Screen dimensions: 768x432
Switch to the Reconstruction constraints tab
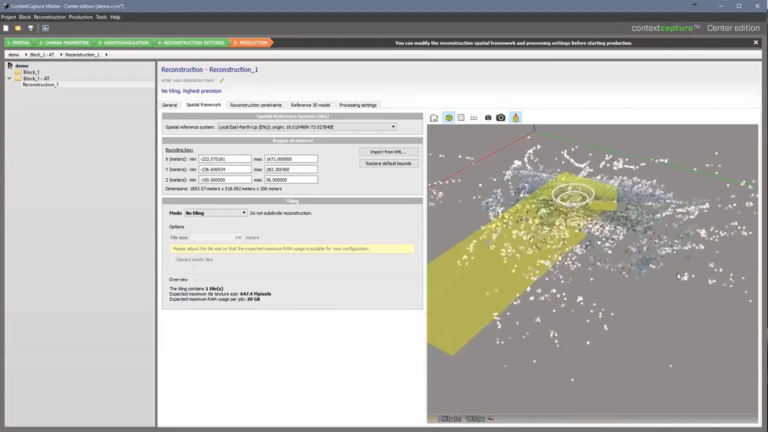click(x=256, y=105)
